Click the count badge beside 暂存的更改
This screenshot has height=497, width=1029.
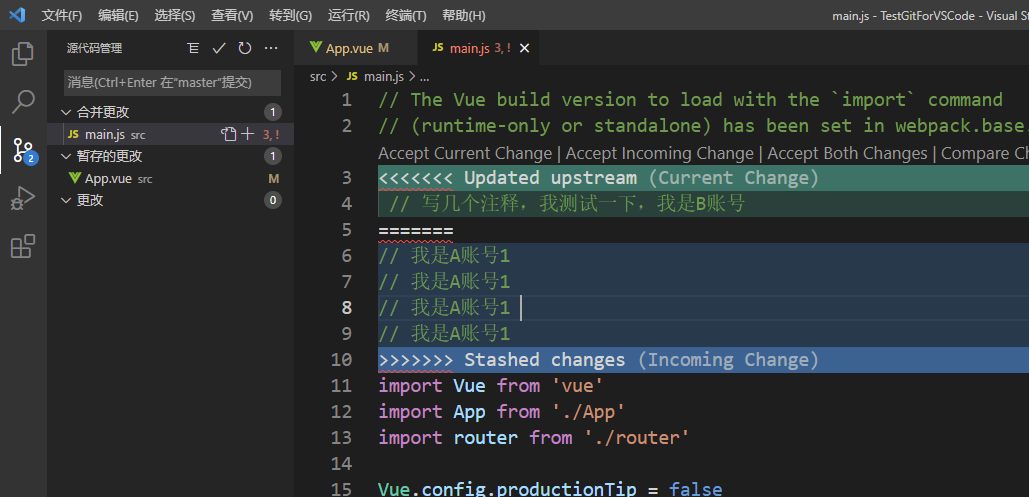[x=273, y=156]
